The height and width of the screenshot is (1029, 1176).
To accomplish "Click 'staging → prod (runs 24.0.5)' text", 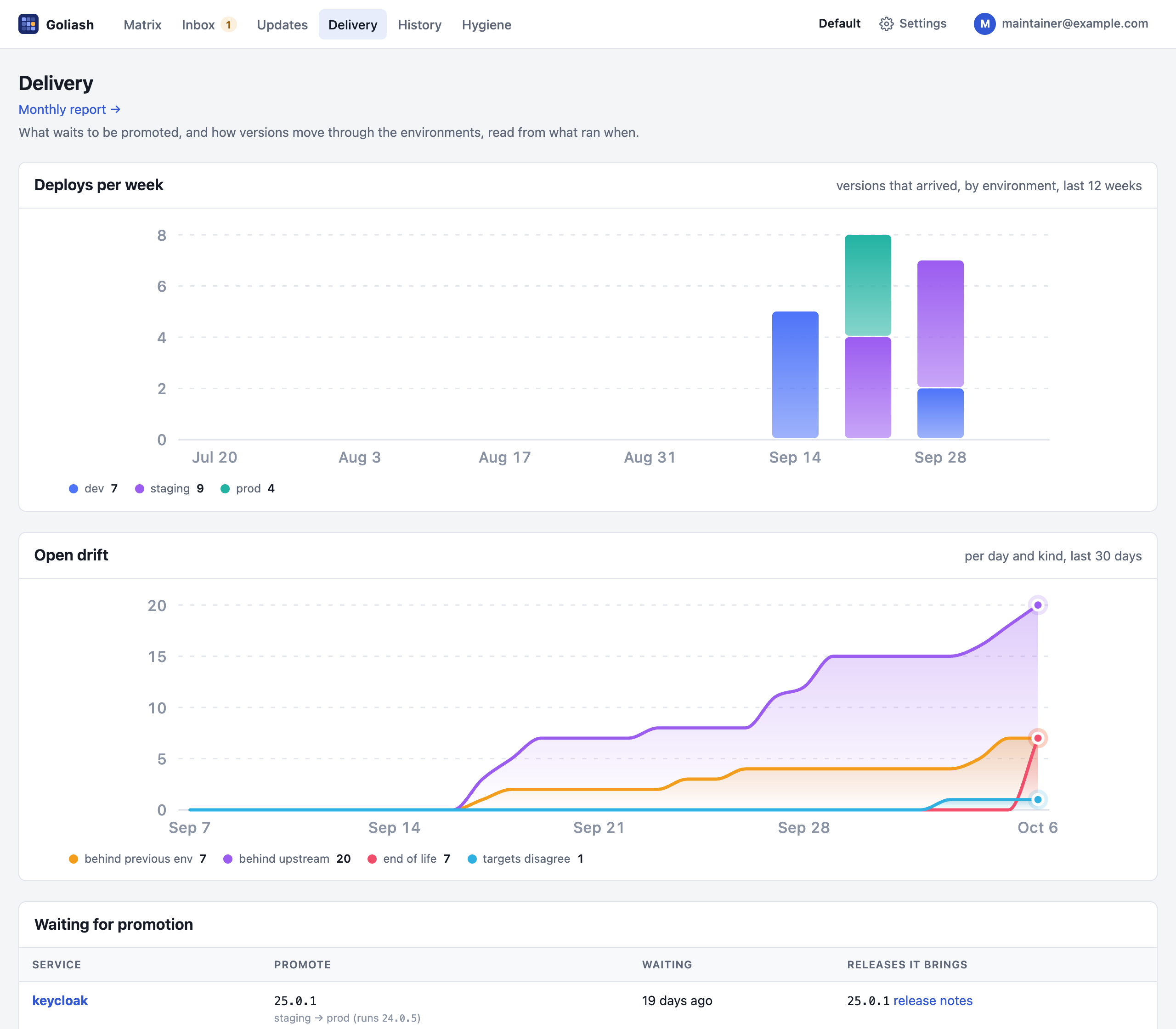I will [x=347, y=1018].
